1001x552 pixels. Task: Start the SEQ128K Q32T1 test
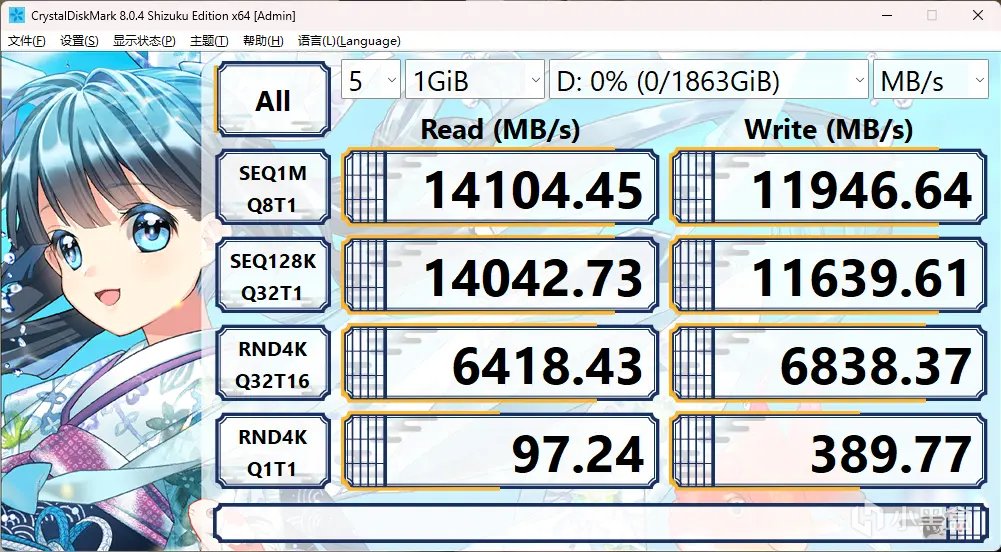[x=273, y=276]
